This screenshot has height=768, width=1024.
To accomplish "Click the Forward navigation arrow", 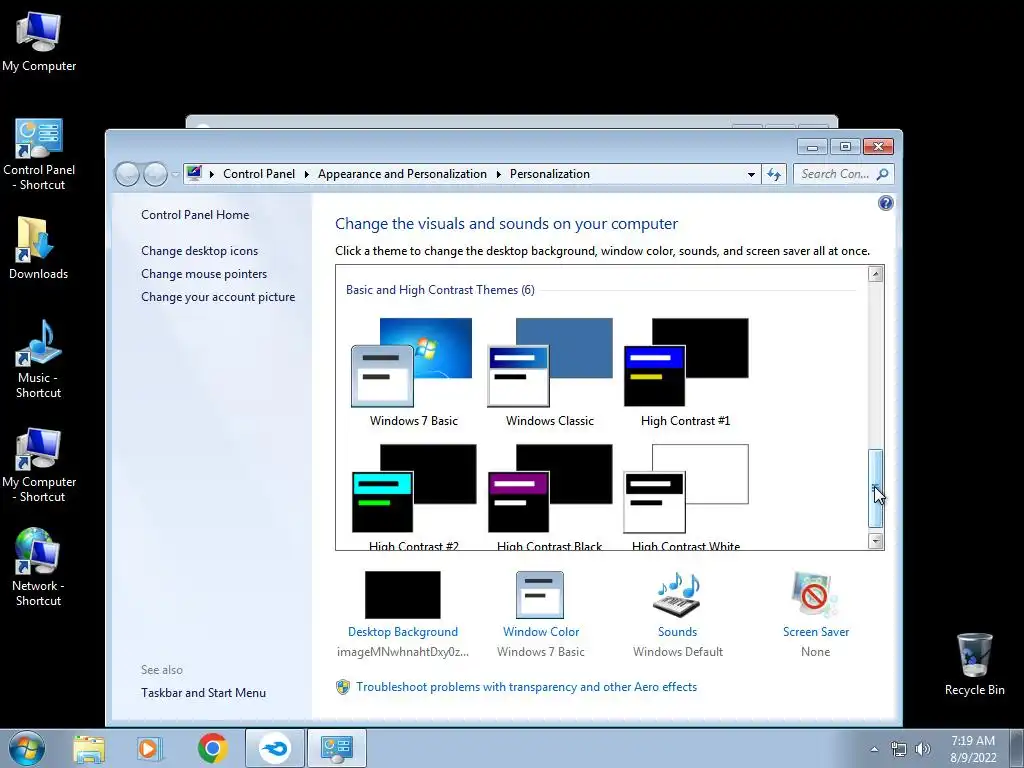I will (155, 174).
